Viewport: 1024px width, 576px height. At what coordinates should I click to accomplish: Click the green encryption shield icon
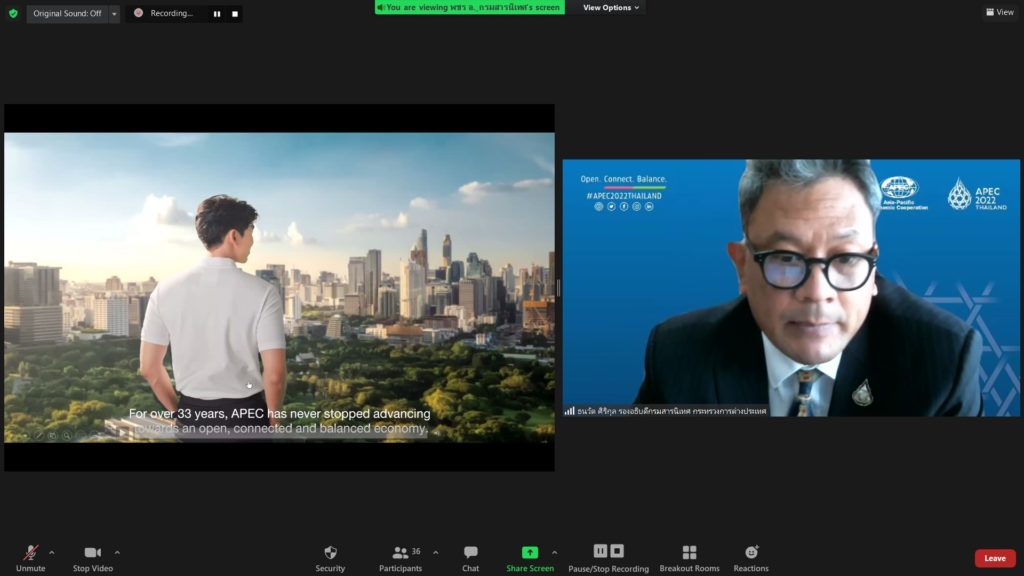click(x=13, y=13)
